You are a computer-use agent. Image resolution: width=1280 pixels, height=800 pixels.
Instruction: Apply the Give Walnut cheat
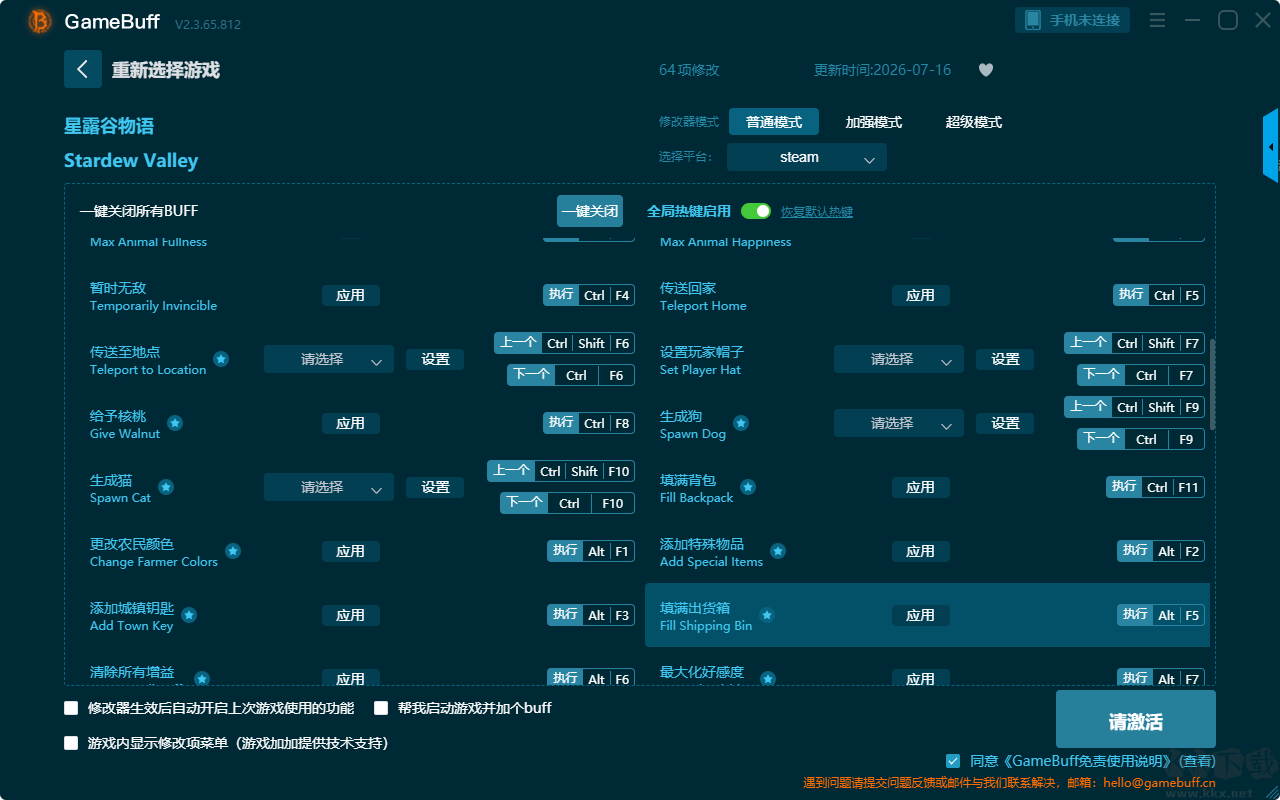pyautogui.click(x=351, y=423)
